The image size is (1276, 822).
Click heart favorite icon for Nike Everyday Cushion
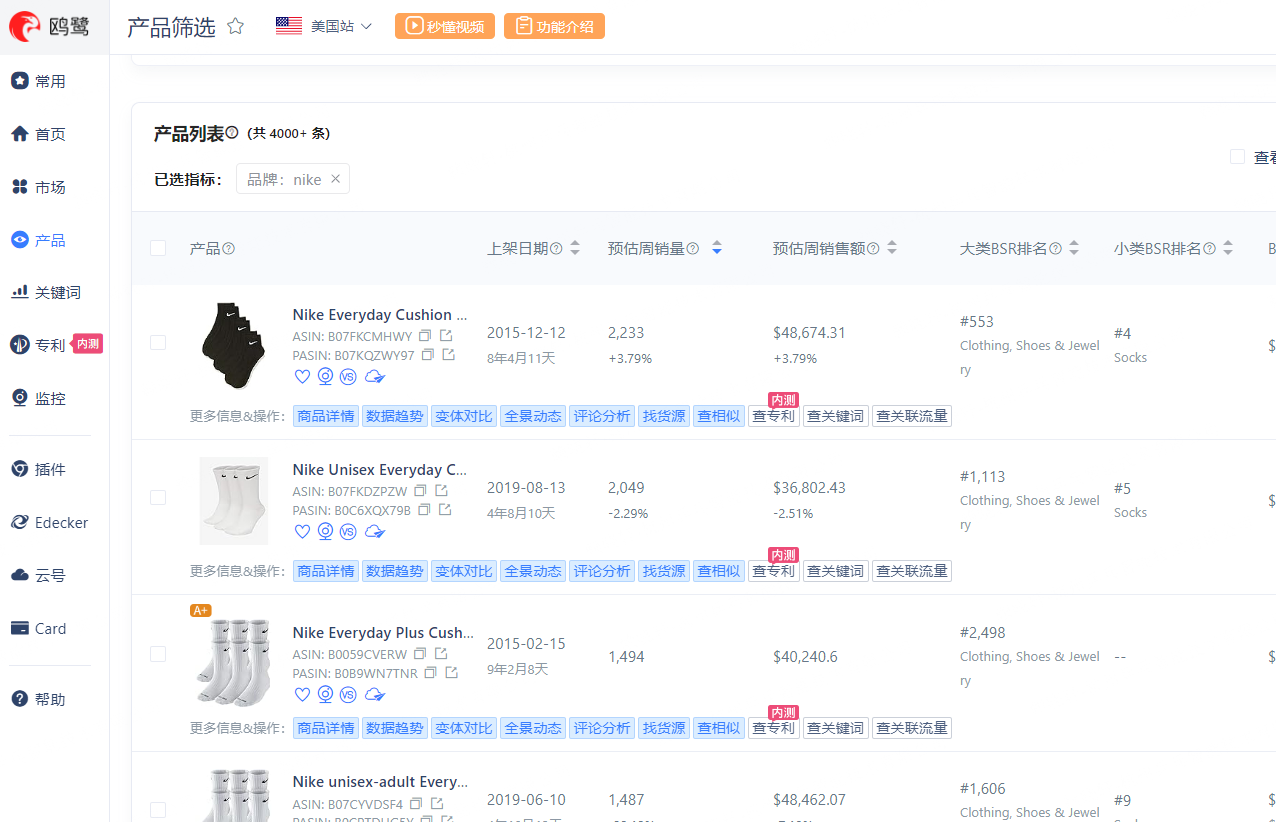(302, 376)
